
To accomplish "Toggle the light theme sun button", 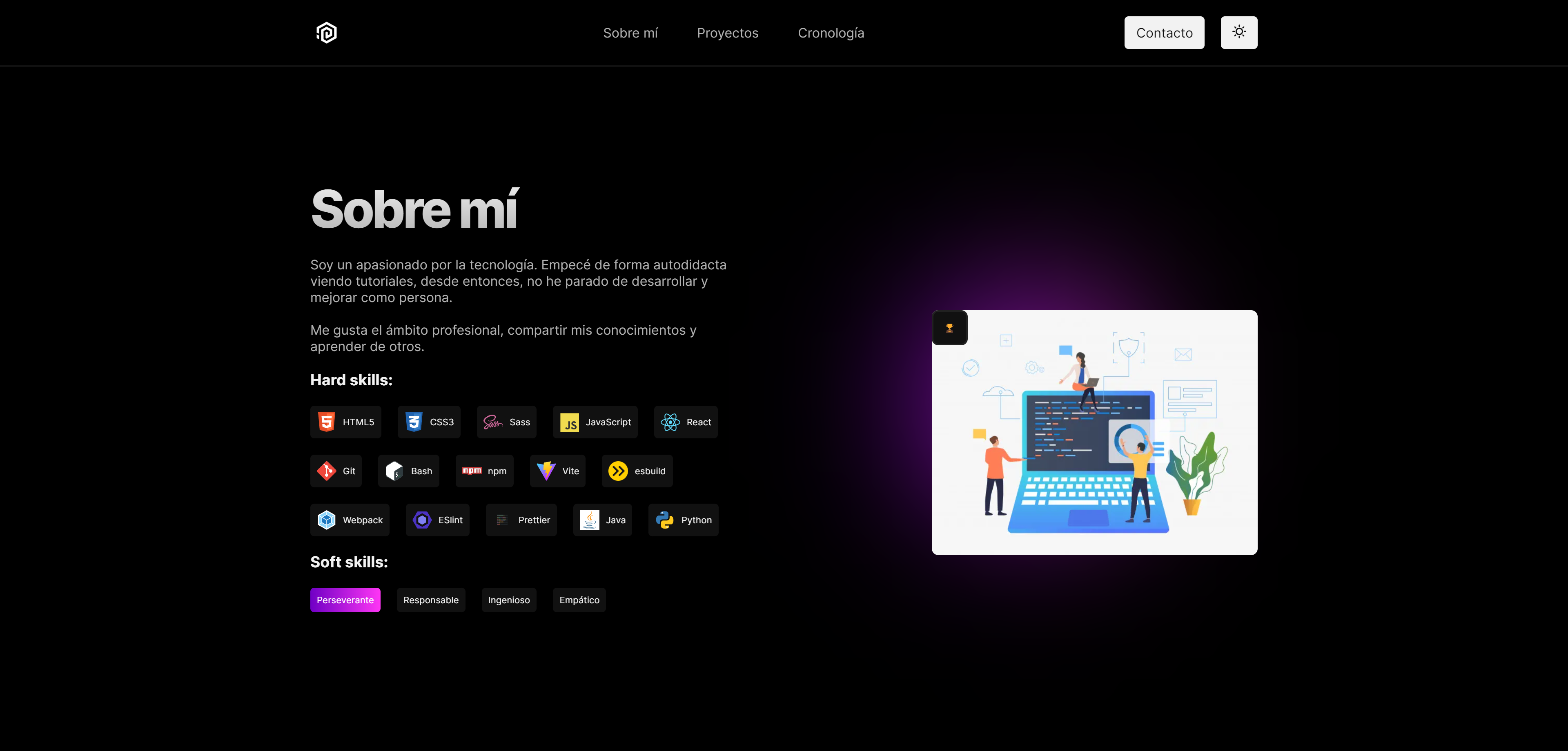I will click(1239, 32).
